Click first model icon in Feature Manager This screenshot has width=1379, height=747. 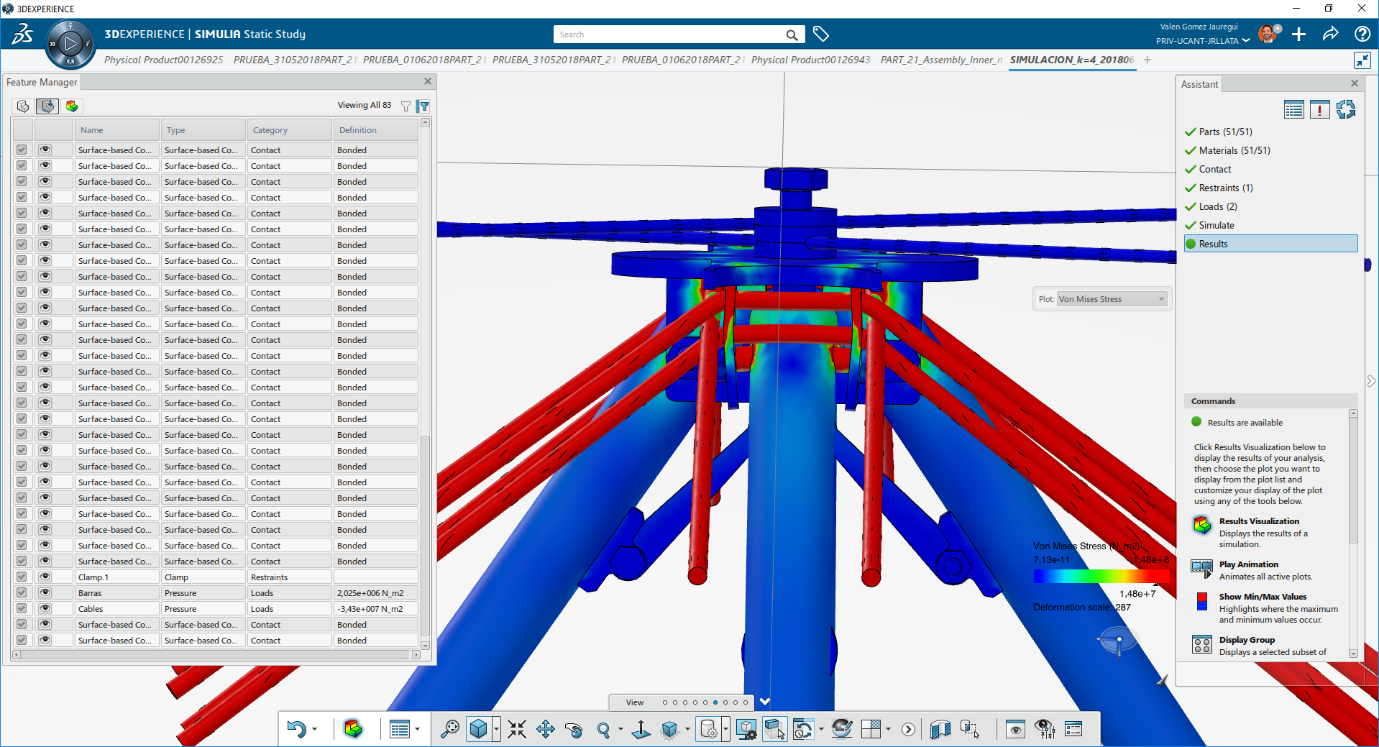(x=23, y=106)
